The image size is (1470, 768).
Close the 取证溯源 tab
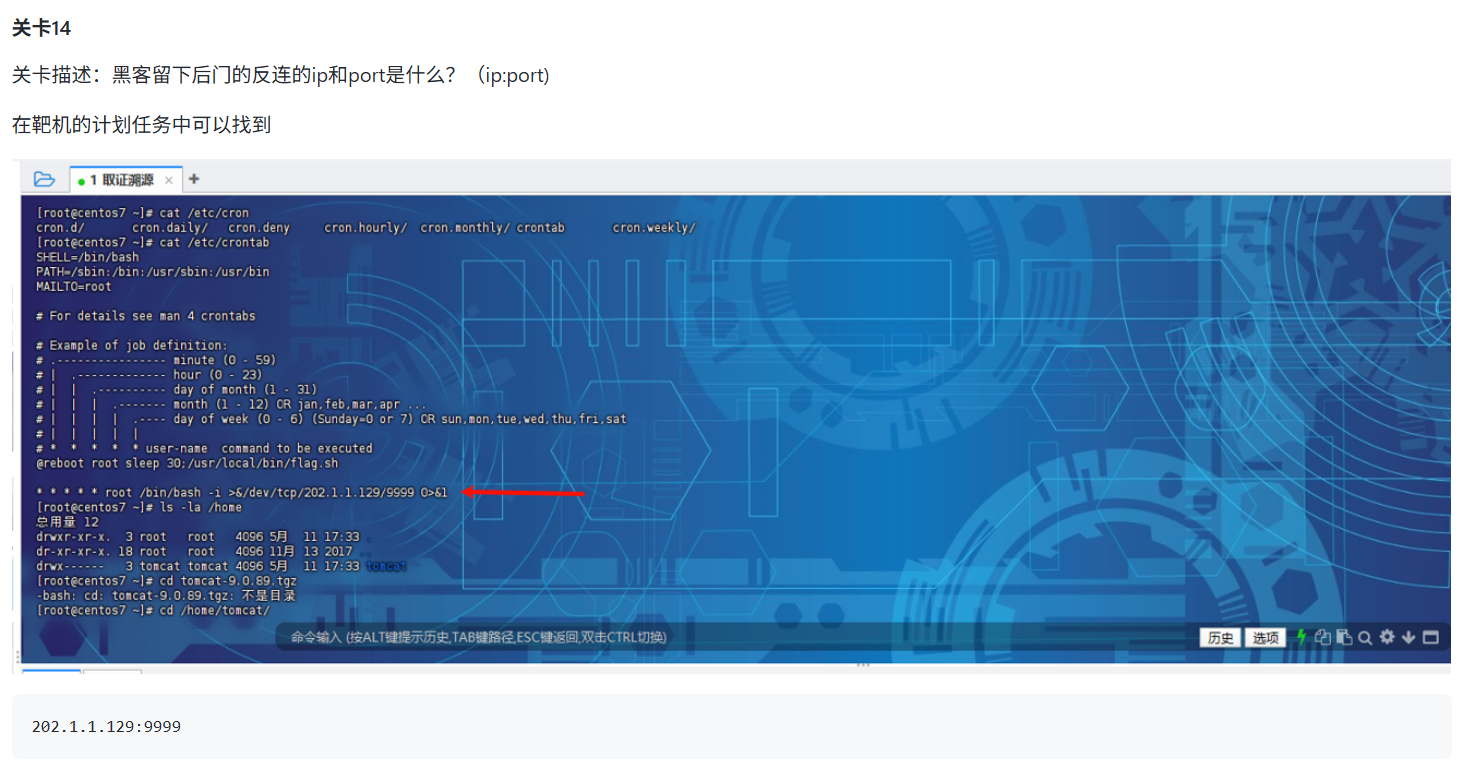tap(169, 180)
